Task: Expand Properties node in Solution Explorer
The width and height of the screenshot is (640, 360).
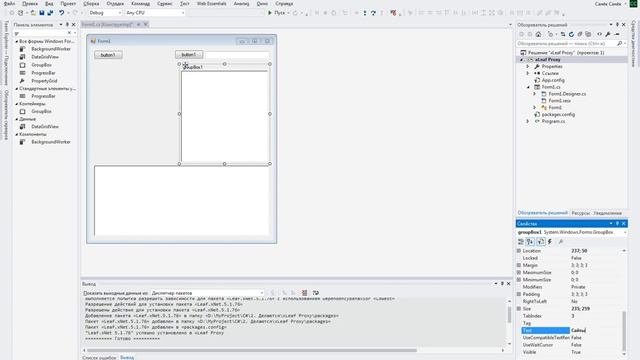Action: 528,67
